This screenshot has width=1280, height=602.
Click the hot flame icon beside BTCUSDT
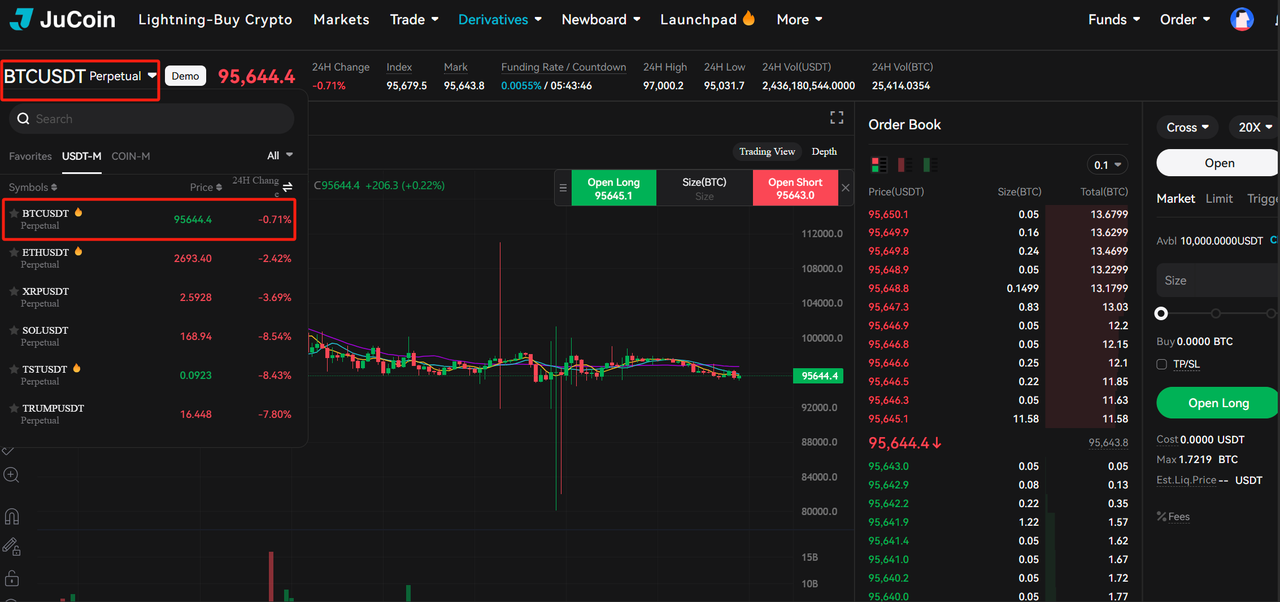click(78, 213)
